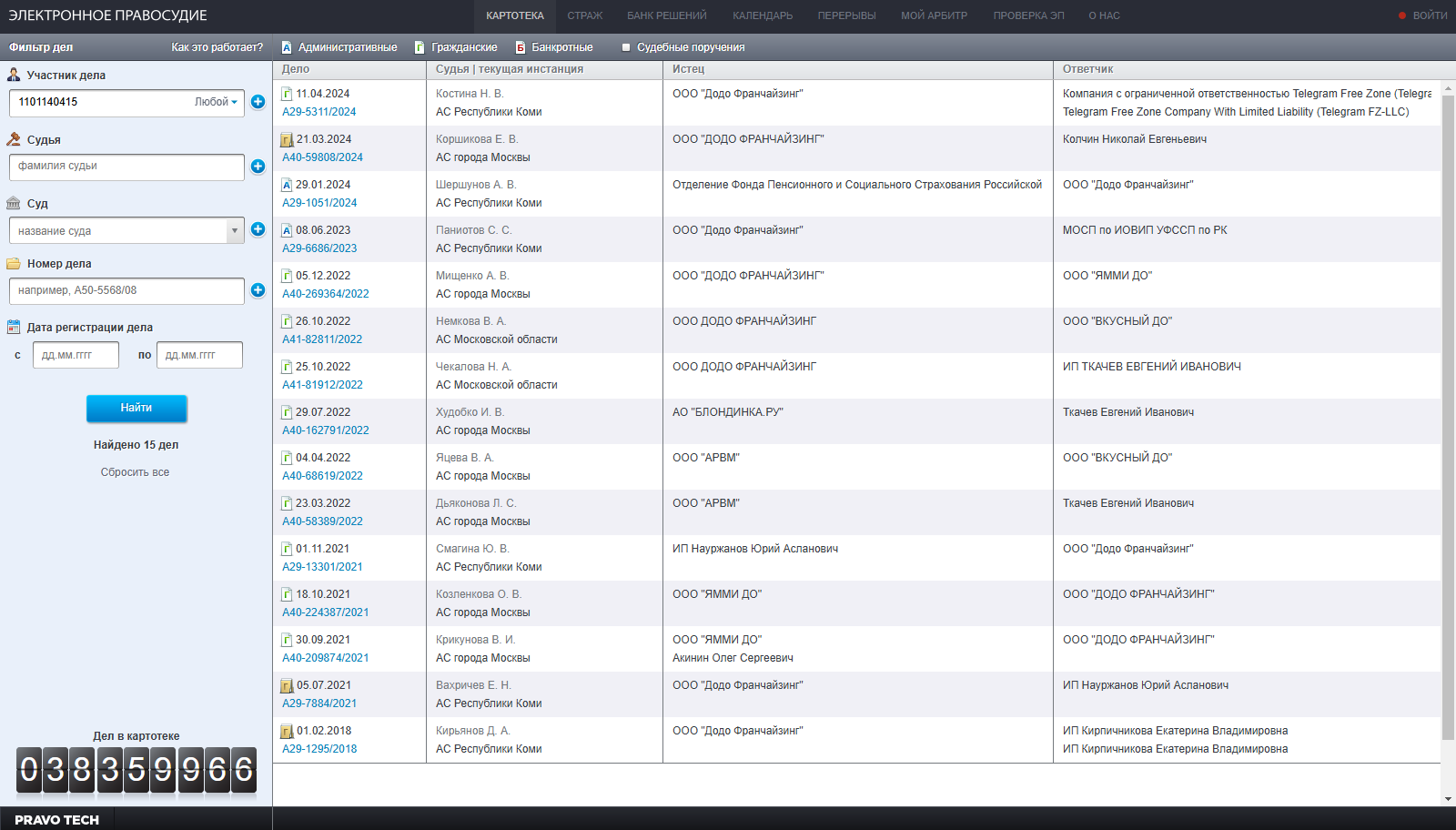Viewport: 1456px width, 830px height.
Task: Filter by Банкротные cases
Action: coord(554,47)
